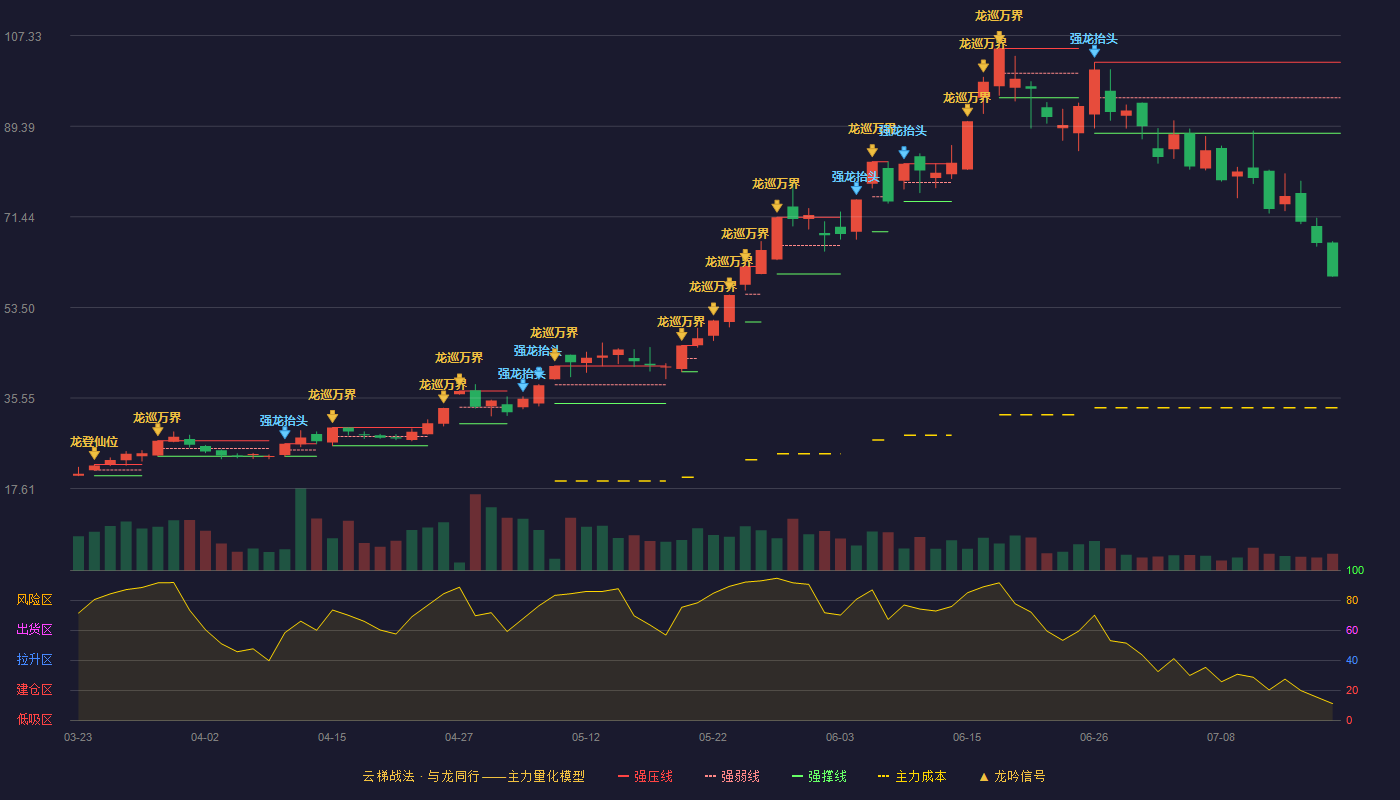
Task: Click the 04-02 date label
Action: (205, 737)
